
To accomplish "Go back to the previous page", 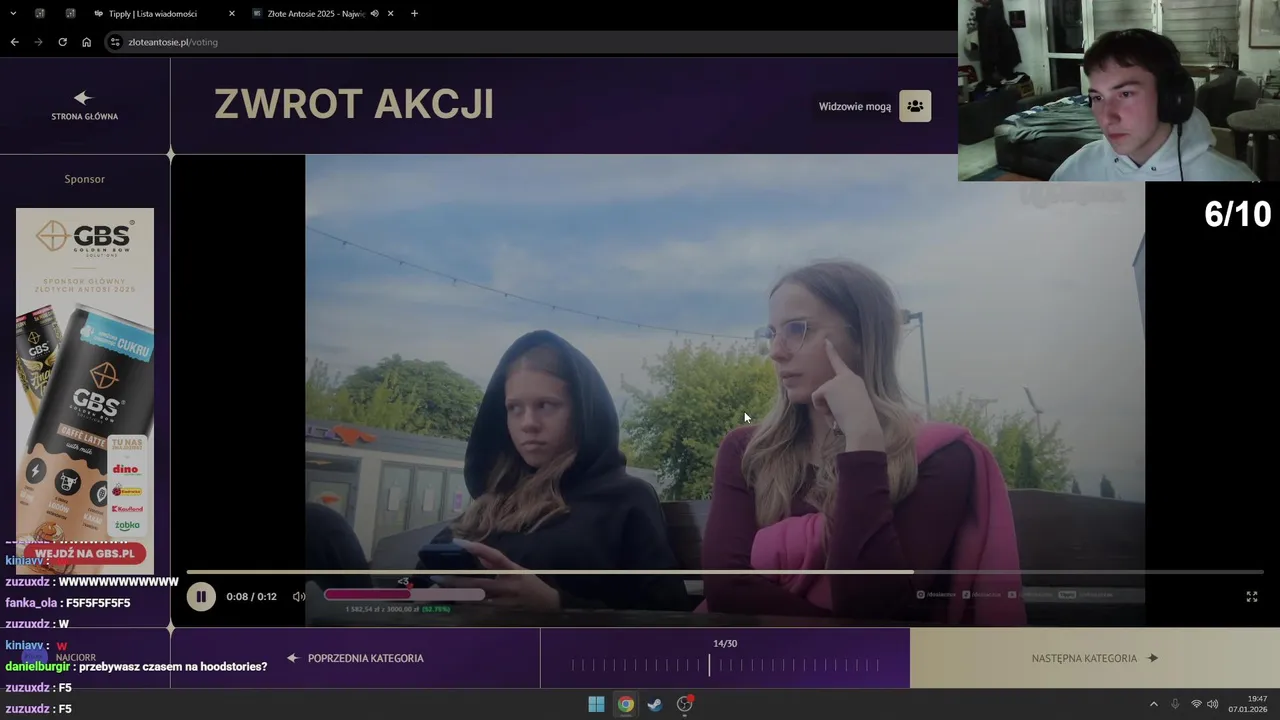I will click(x=14, y=42).
